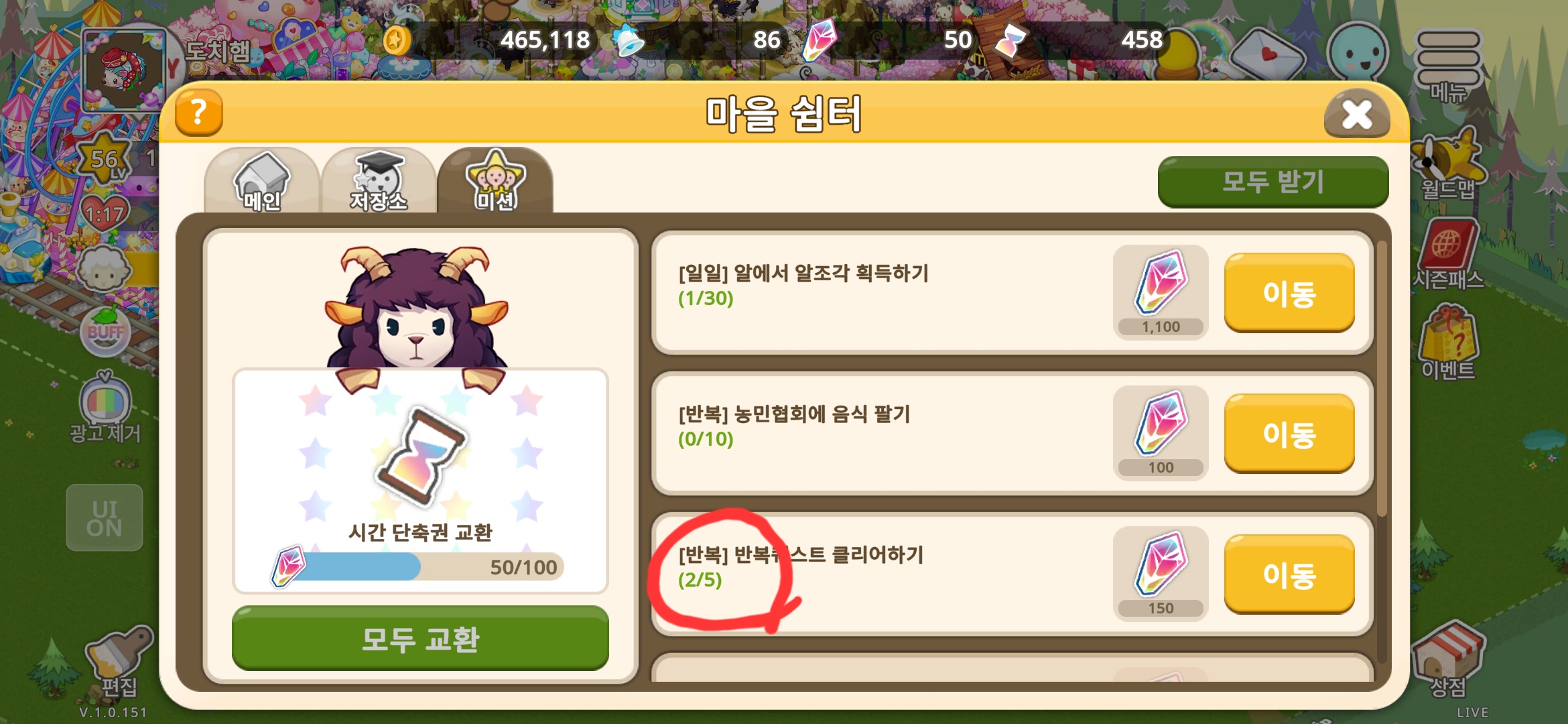Viewport: 1568px width, 724px height.
Task: Select the 미션 tab
Action: pos(495,180)
